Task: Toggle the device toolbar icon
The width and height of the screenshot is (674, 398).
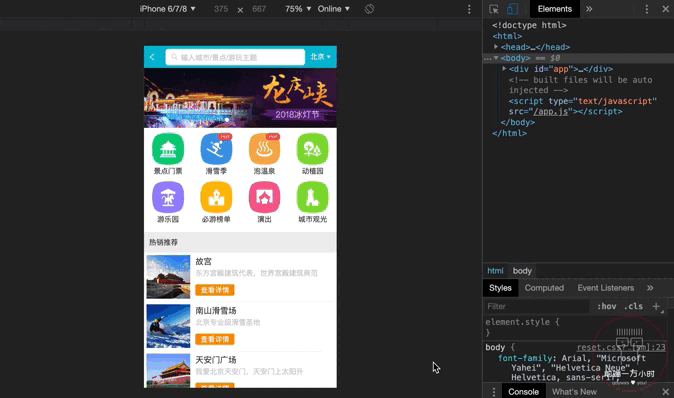Action: click(512, 9)
